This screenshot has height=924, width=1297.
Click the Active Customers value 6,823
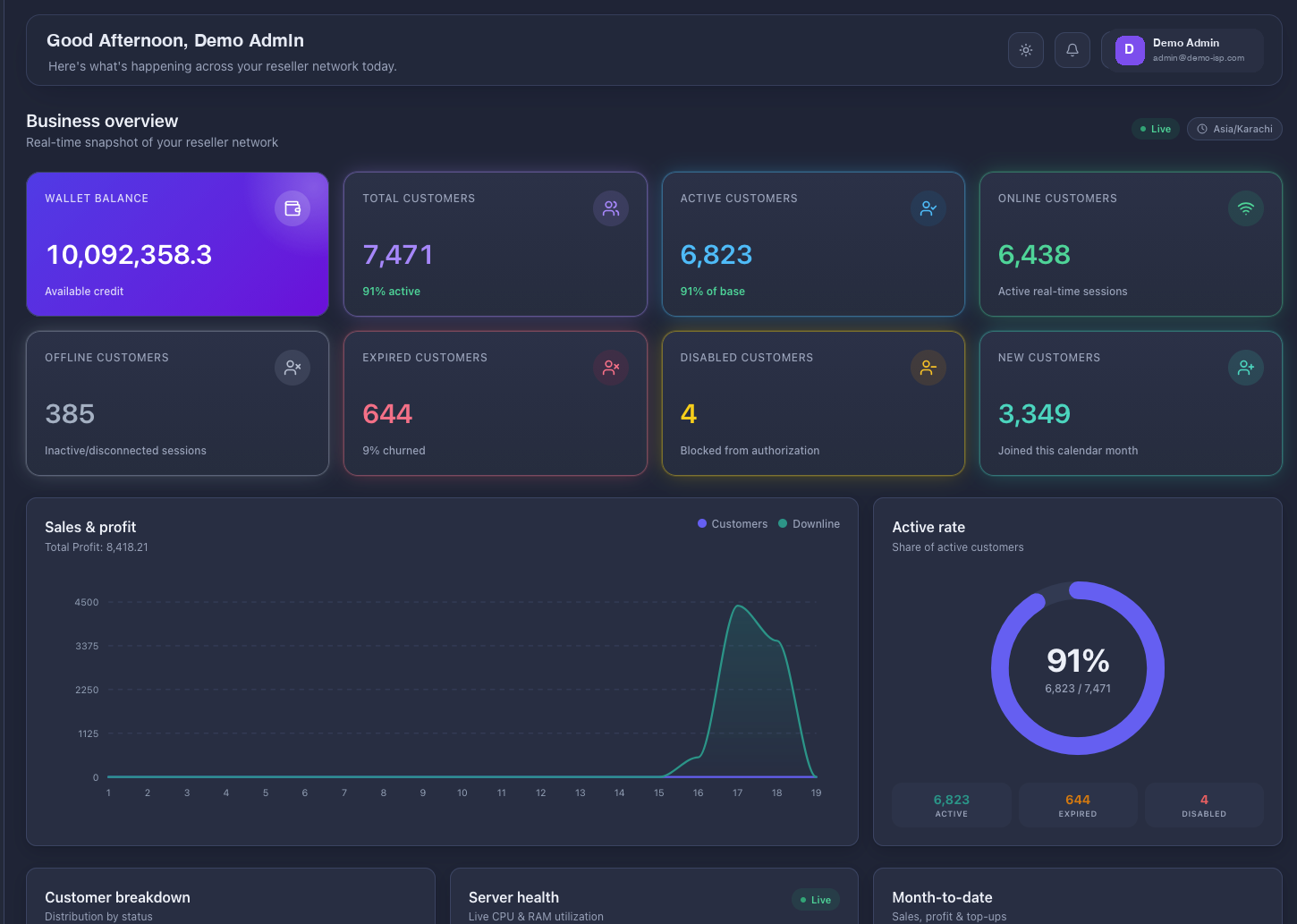[716, 255]
